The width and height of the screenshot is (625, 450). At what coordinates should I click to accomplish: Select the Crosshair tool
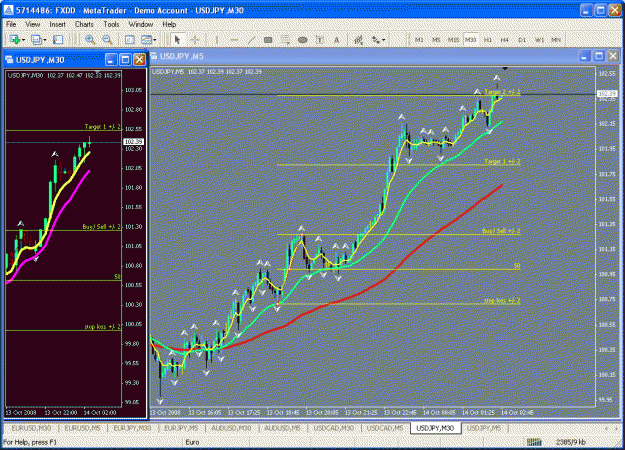195,39
